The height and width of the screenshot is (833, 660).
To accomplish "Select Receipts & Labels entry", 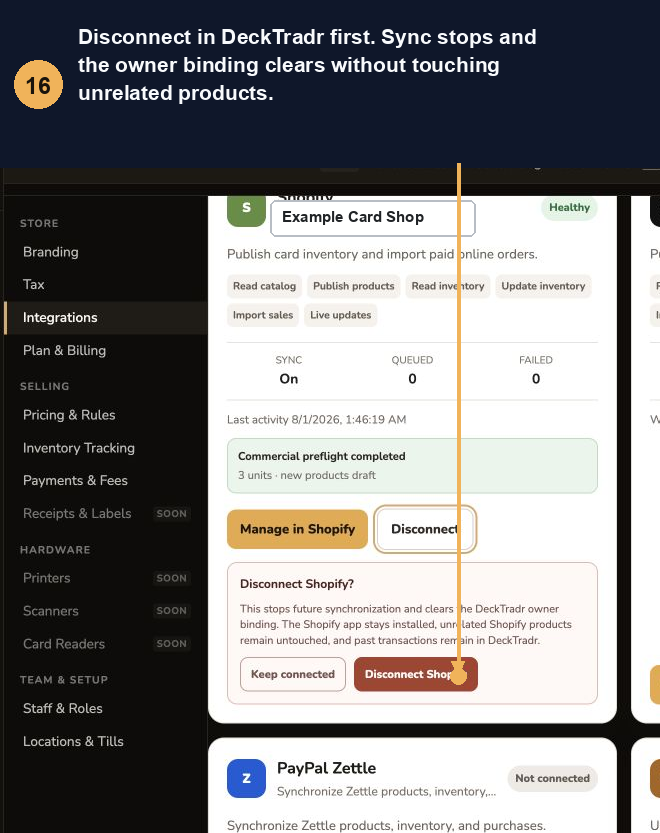I will (x=77, y=513).
